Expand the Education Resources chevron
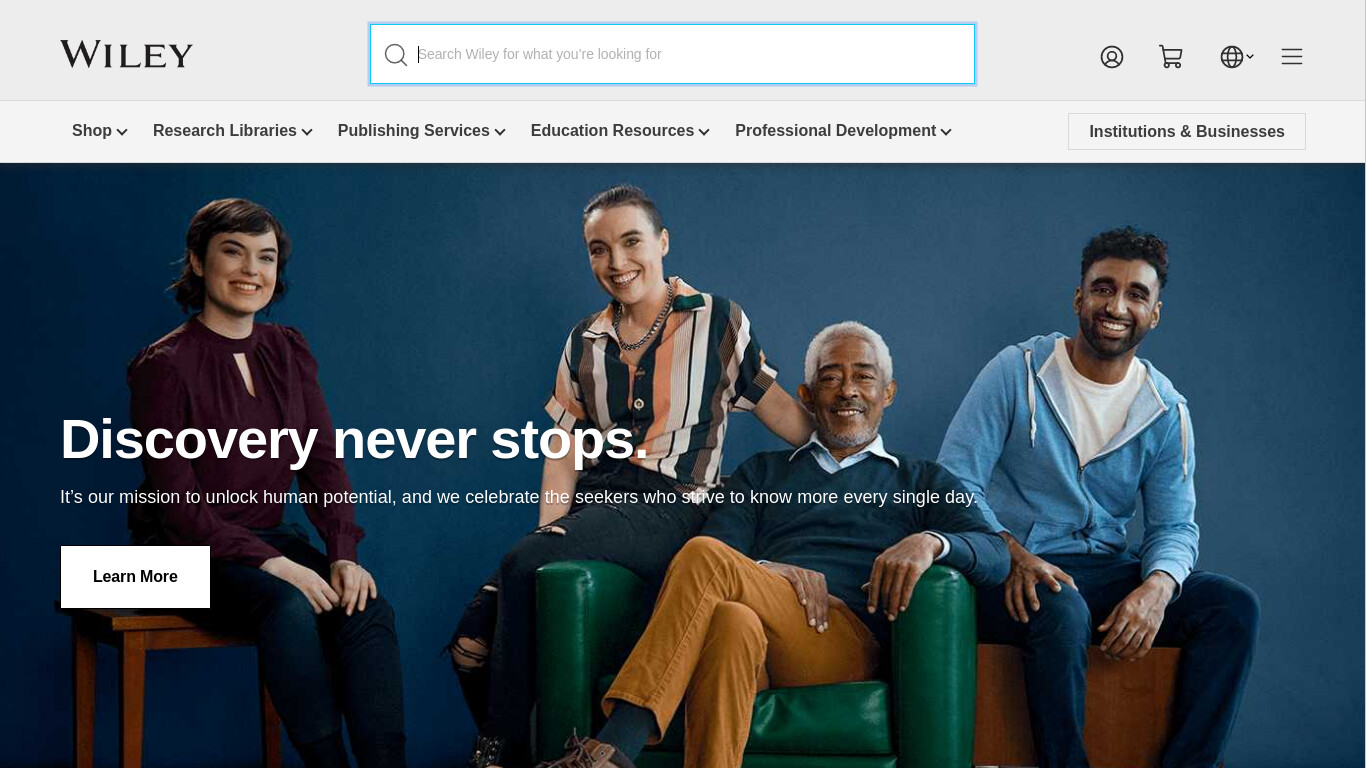 pos(704,132)
